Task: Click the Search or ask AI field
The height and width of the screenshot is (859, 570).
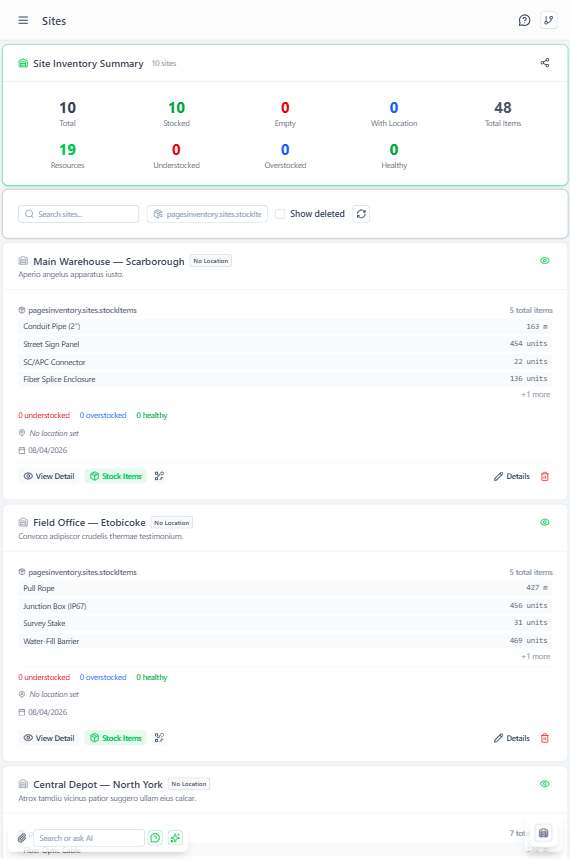Action: click(x=89, y=838)
